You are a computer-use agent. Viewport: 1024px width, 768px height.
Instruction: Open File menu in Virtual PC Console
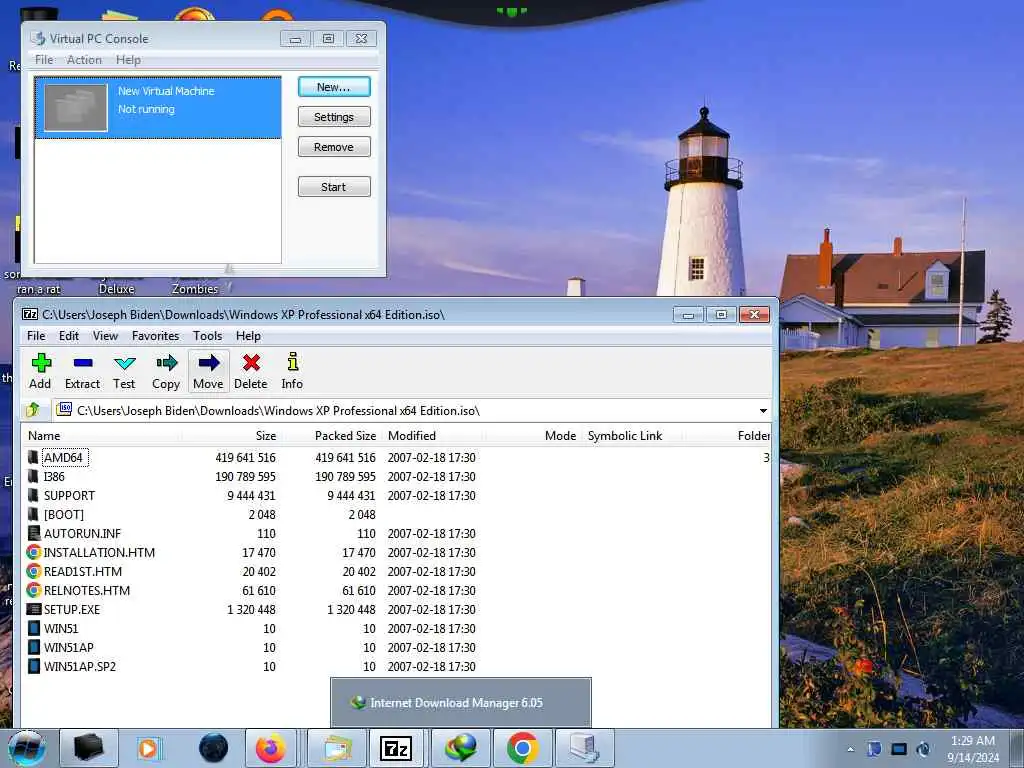(44, 59)
